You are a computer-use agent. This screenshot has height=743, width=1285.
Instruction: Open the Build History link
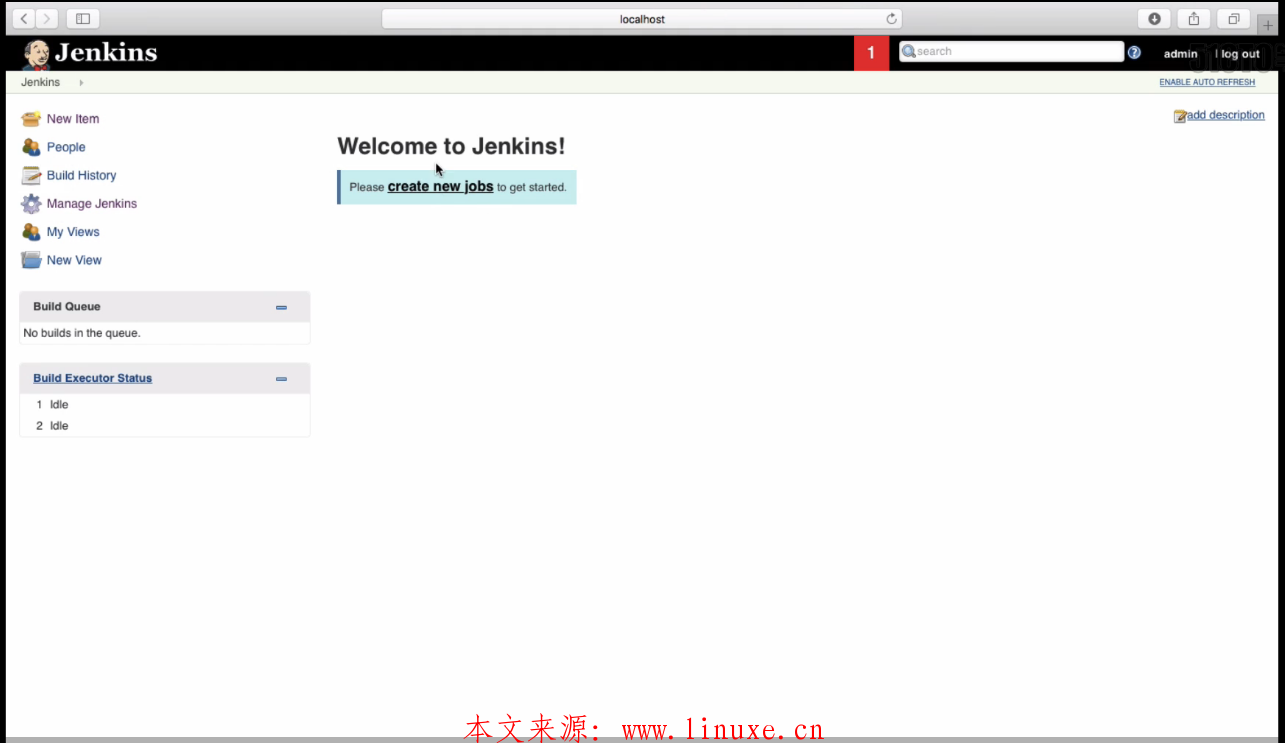click(x=81, y=175)
